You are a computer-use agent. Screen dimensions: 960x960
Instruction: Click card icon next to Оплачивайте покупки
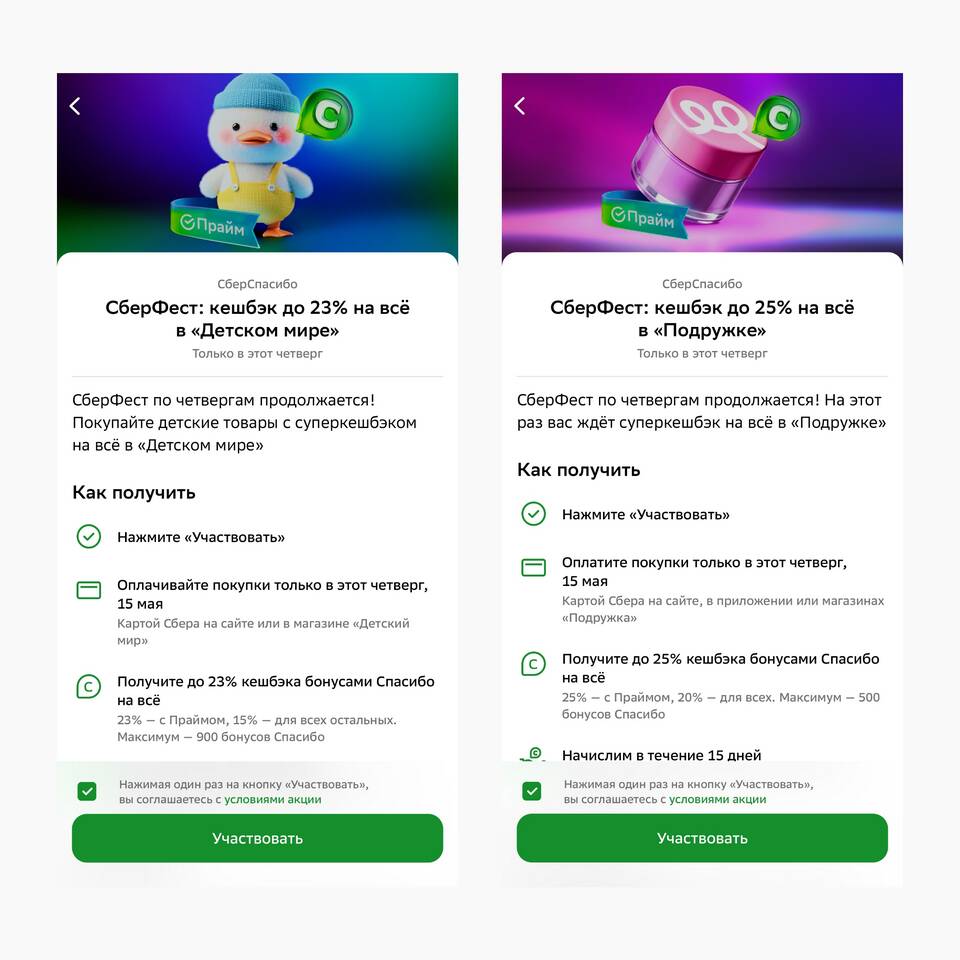tap(89, 590)
